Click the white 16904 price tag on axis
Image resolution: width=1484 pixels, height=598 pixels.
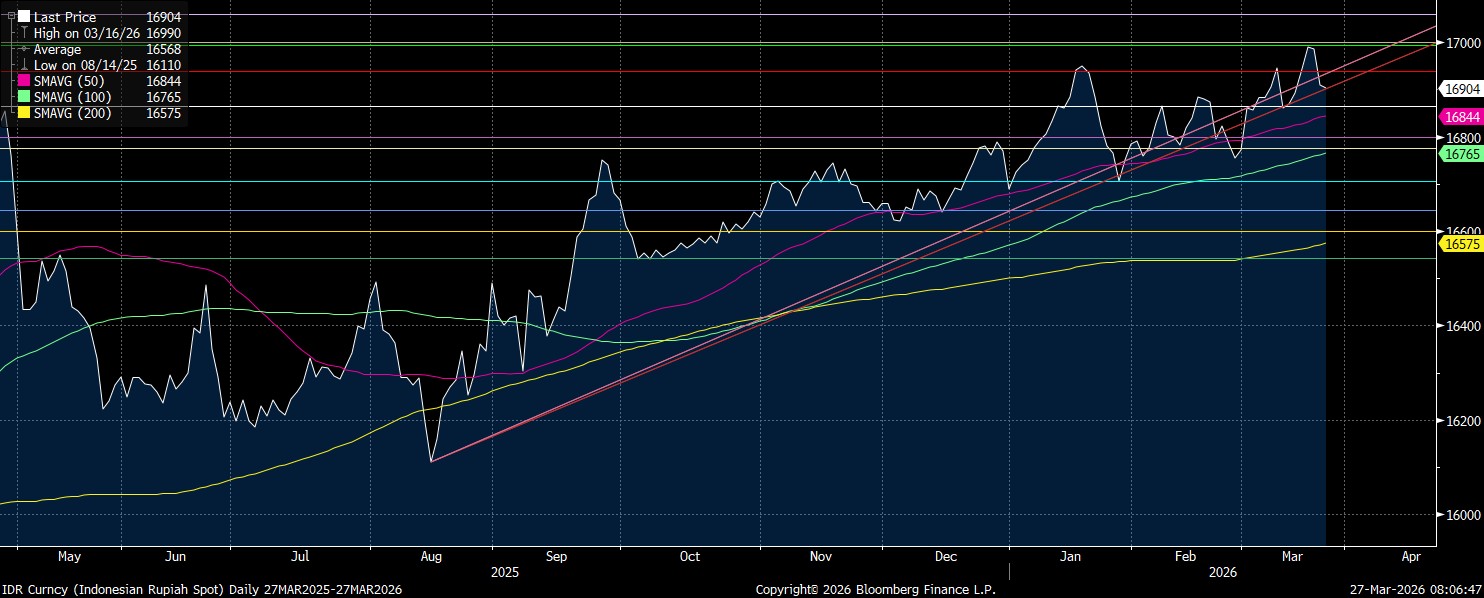[x=1460, y=89]
